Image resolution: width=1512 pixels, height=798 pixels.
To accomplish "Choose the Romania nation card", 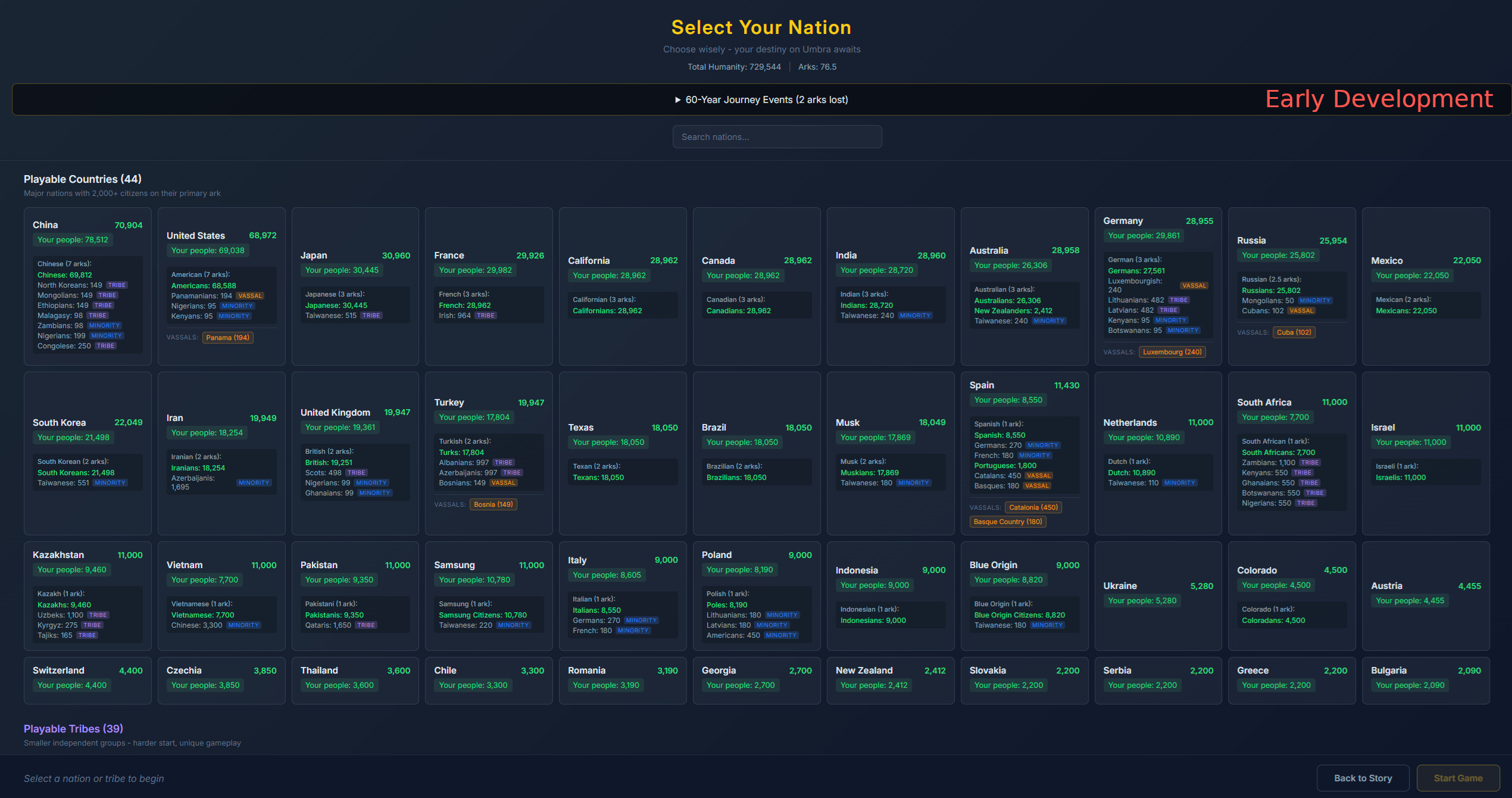I will pyautogui.click(x=623, y=680).
